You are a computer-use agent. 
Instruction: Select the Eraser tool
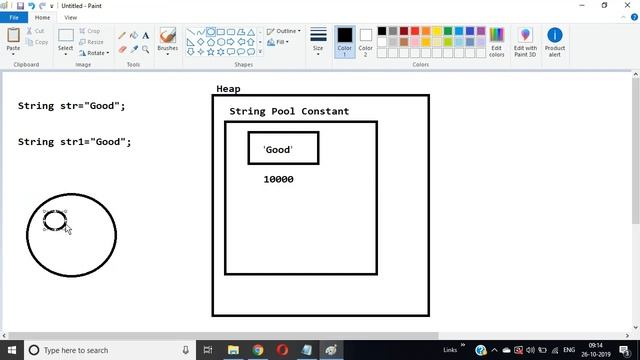[122, 49]
